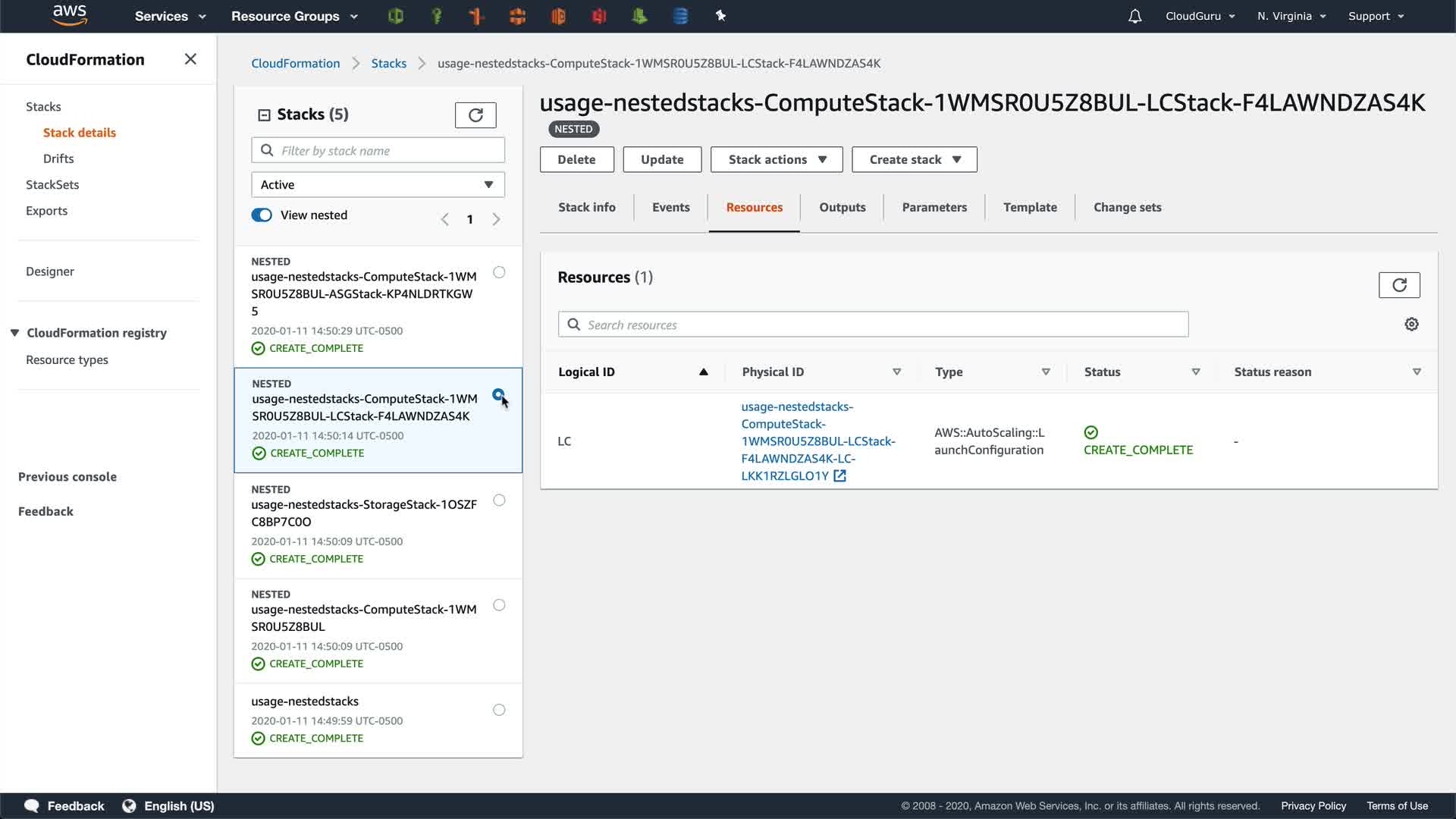
Task: Open the Template tab
Action: [x=1029, y=207]
